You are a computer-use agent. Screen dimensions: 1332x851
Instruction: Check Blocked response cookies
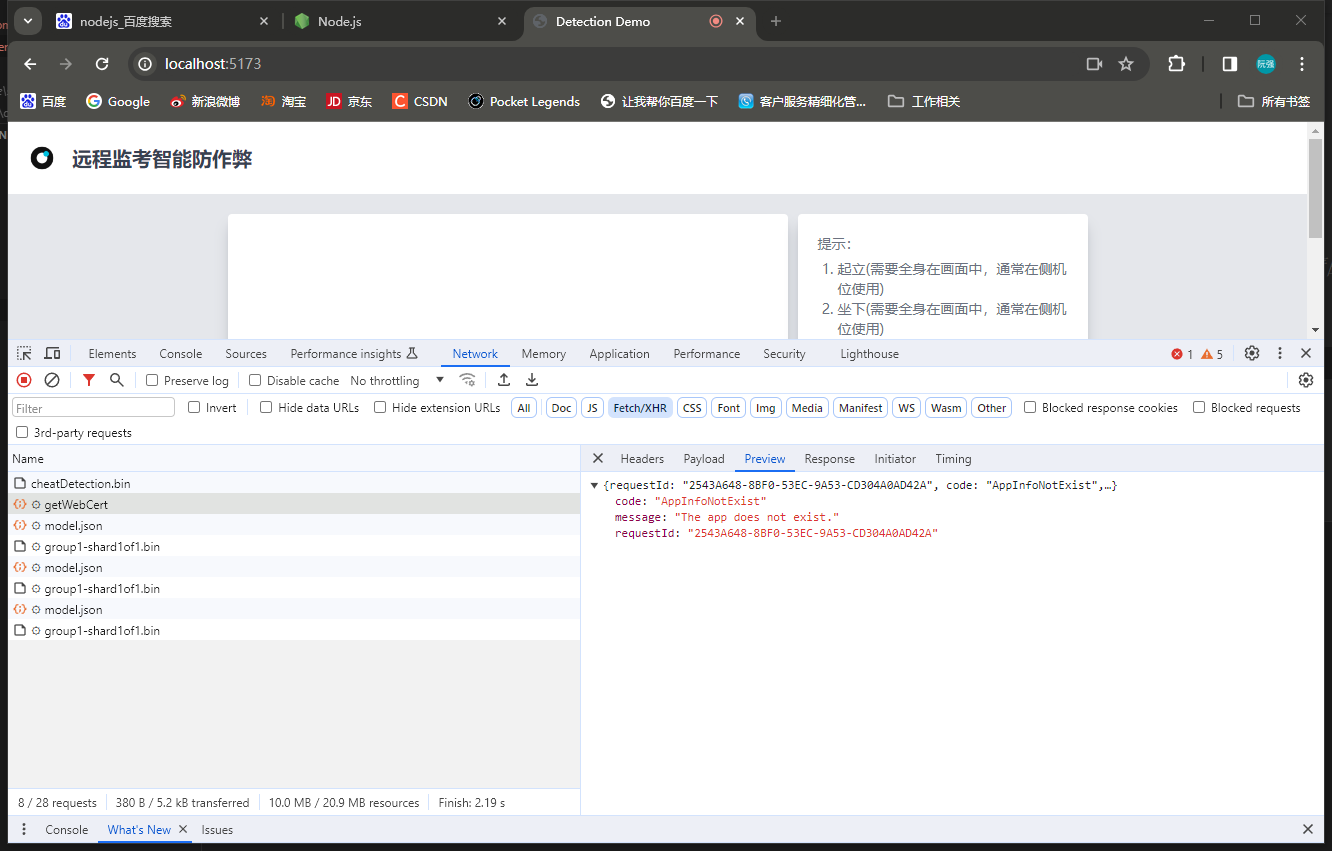[x=1030, y=407]
